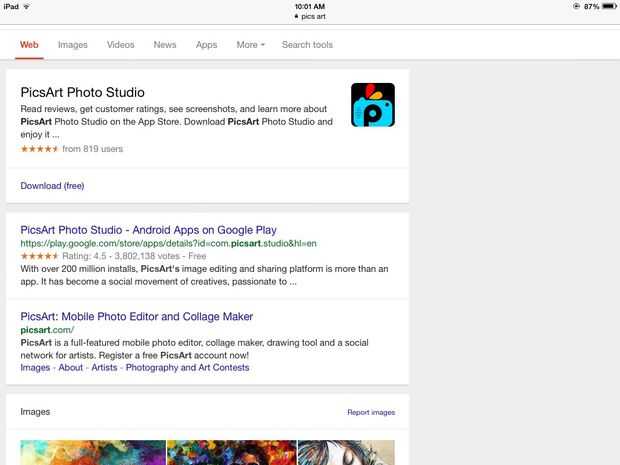Open middle colorful painting image thumbnail

pos(232,453)
